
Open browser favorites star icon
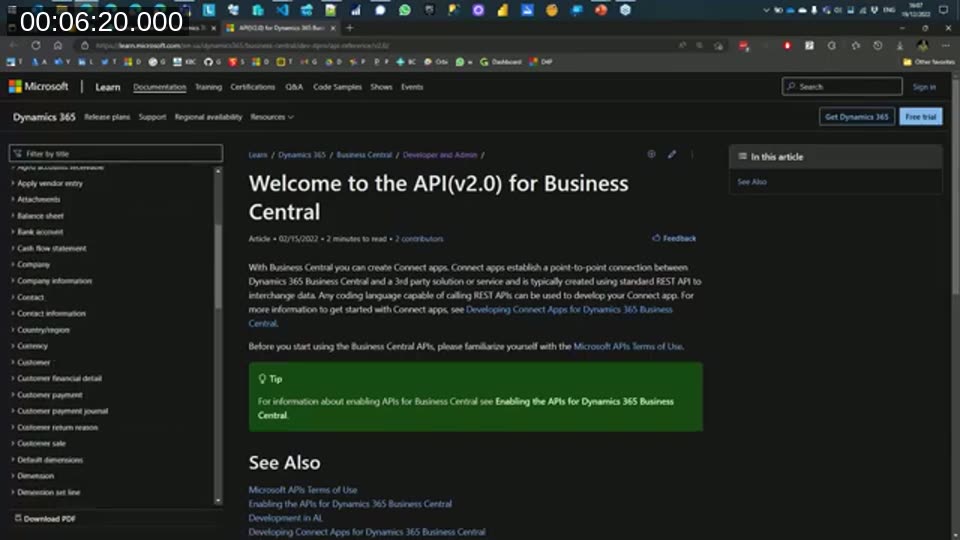tap(855, 45)
